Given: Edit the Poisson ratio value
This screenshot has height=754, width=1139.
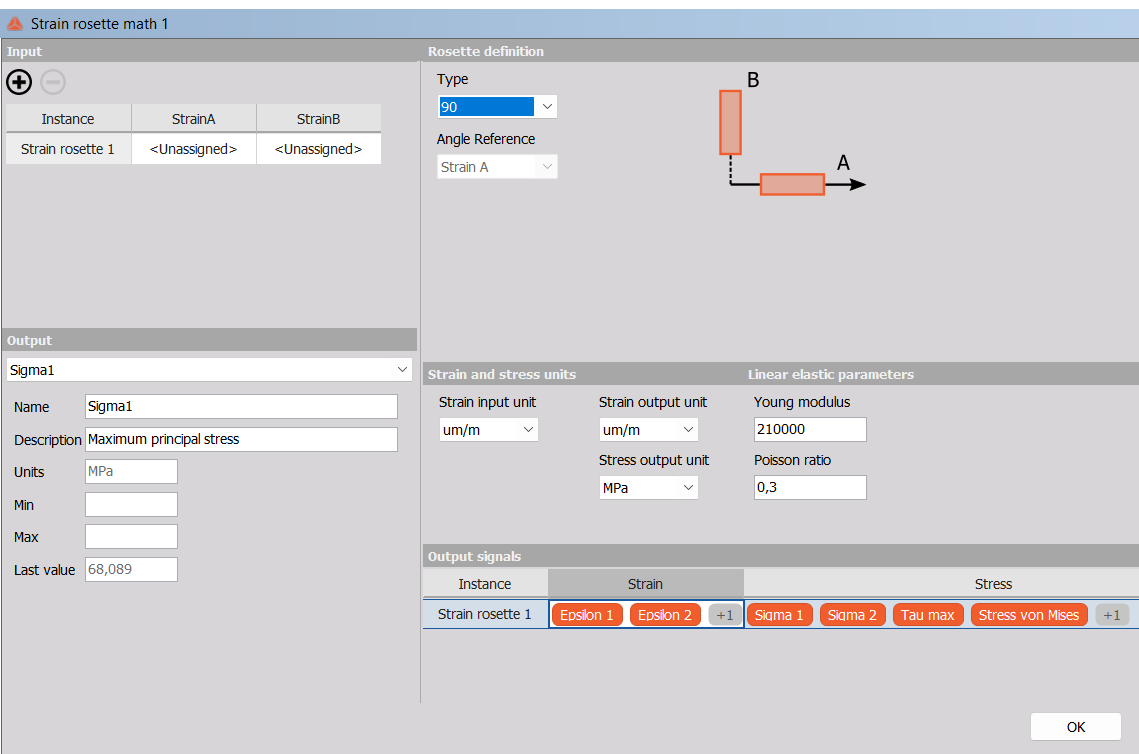Looking at the screenshot, I should (x=810, y=487).
